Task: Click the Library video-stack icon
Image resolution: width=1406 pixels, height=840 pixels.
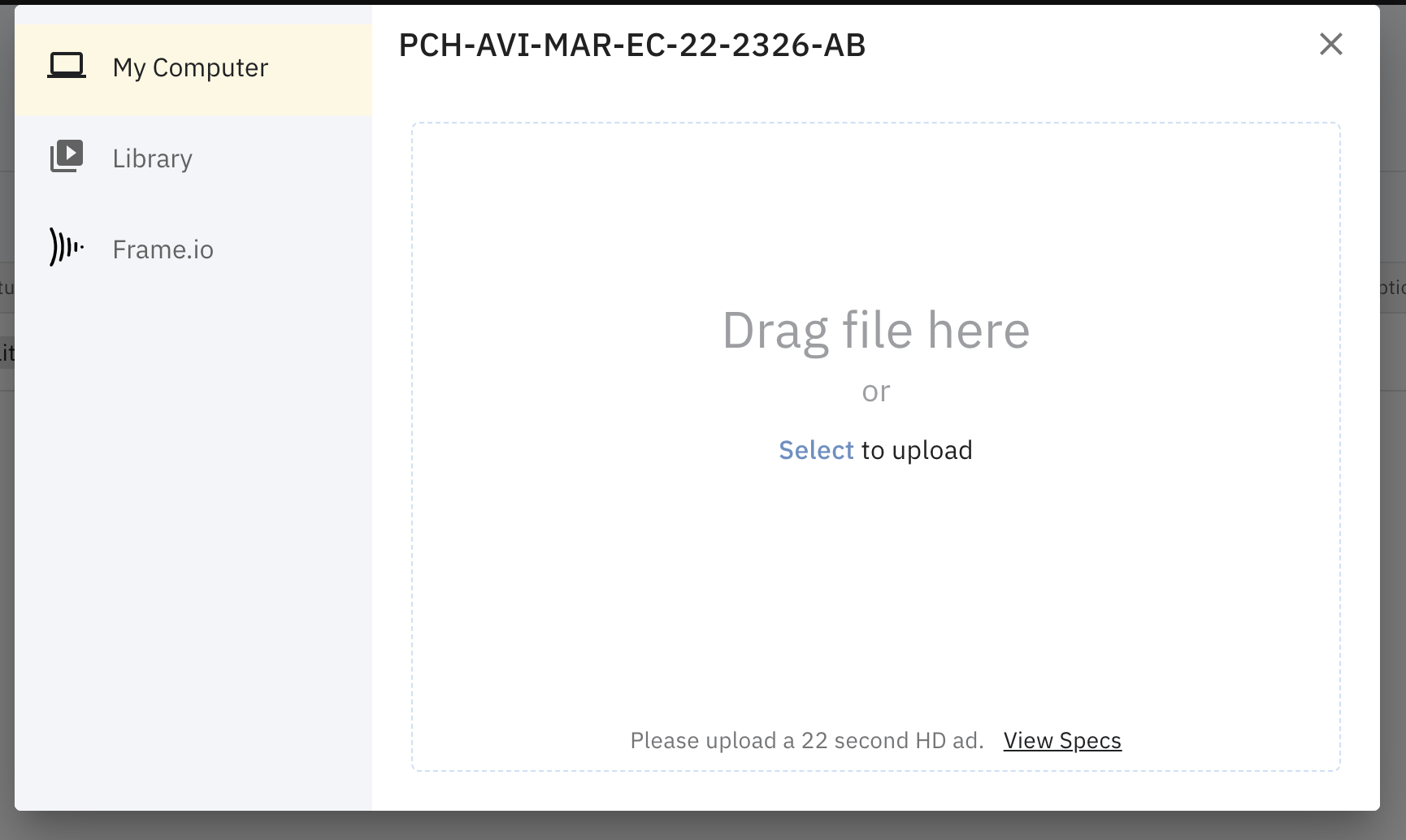Action: tap(67, 156)
